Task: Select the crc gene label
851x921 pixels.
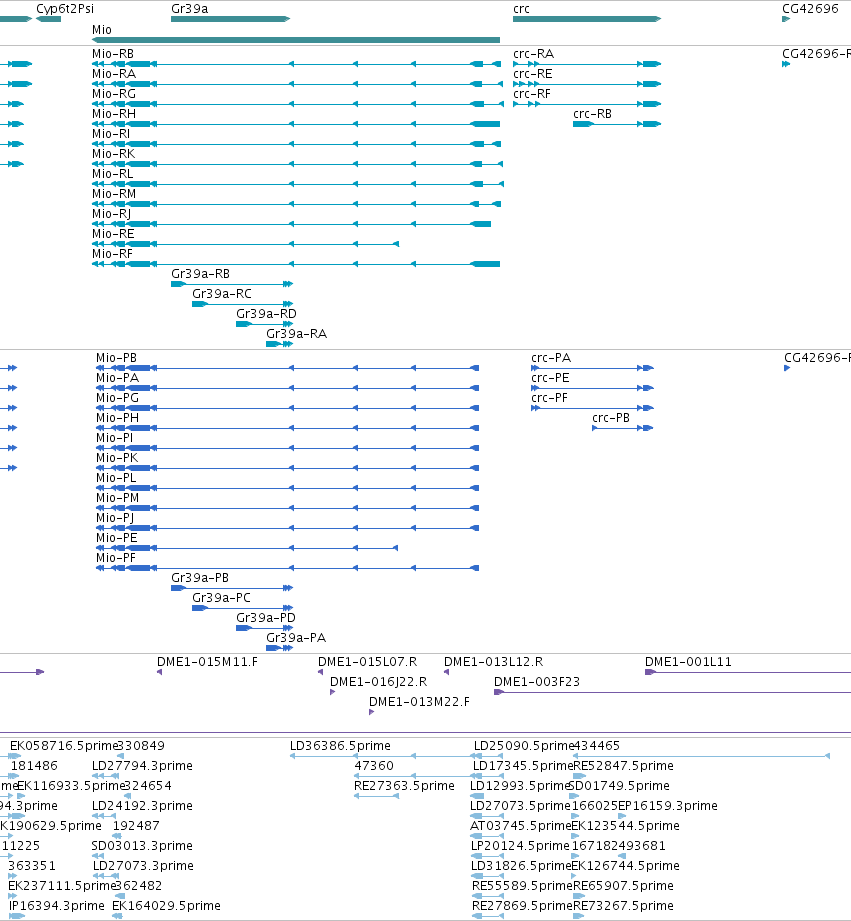Action: (521, 9)
